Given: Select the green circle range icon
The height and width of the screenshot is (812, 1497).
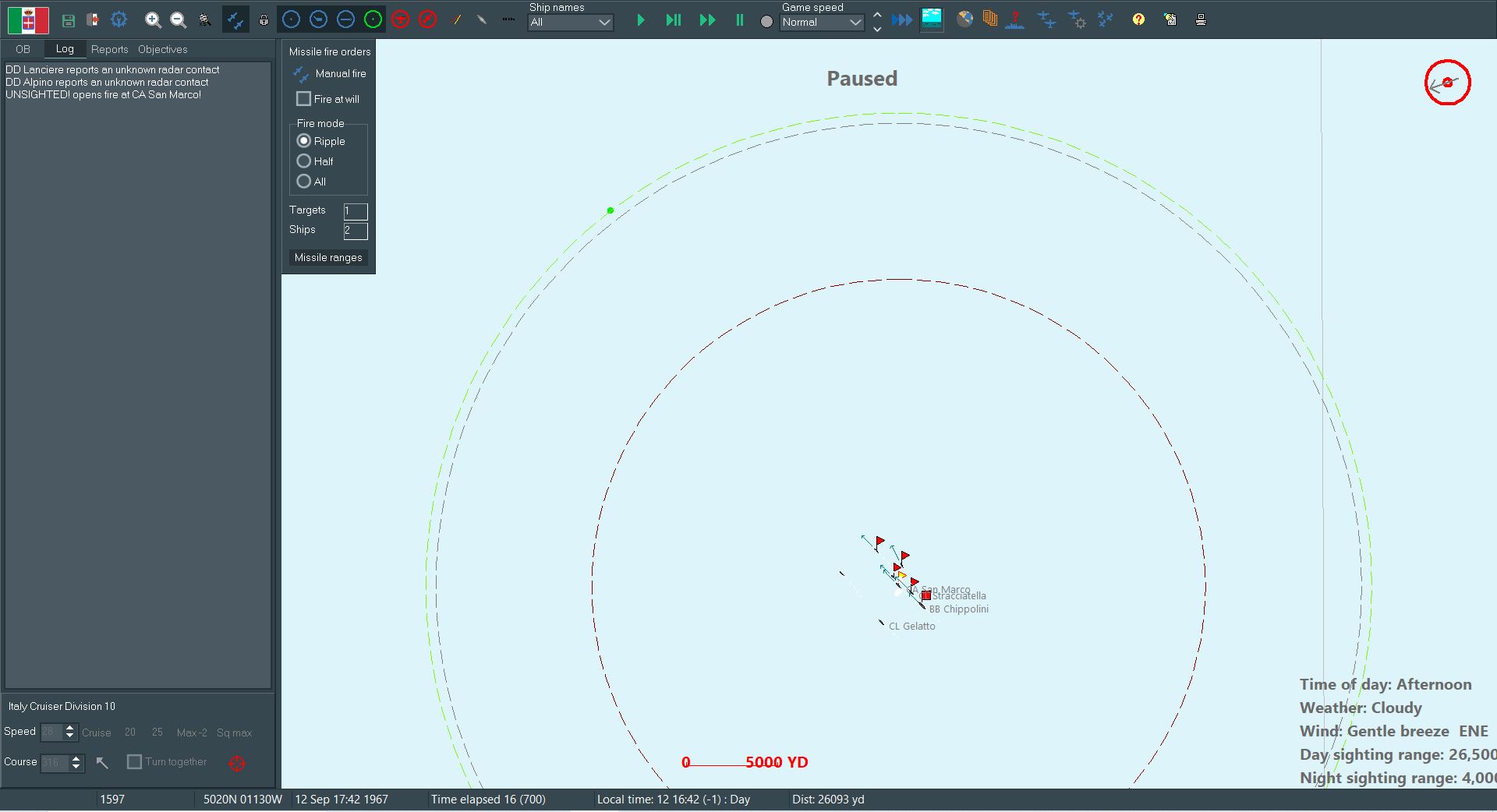Looking at the screenshot, I should click(x=373, y=20).
